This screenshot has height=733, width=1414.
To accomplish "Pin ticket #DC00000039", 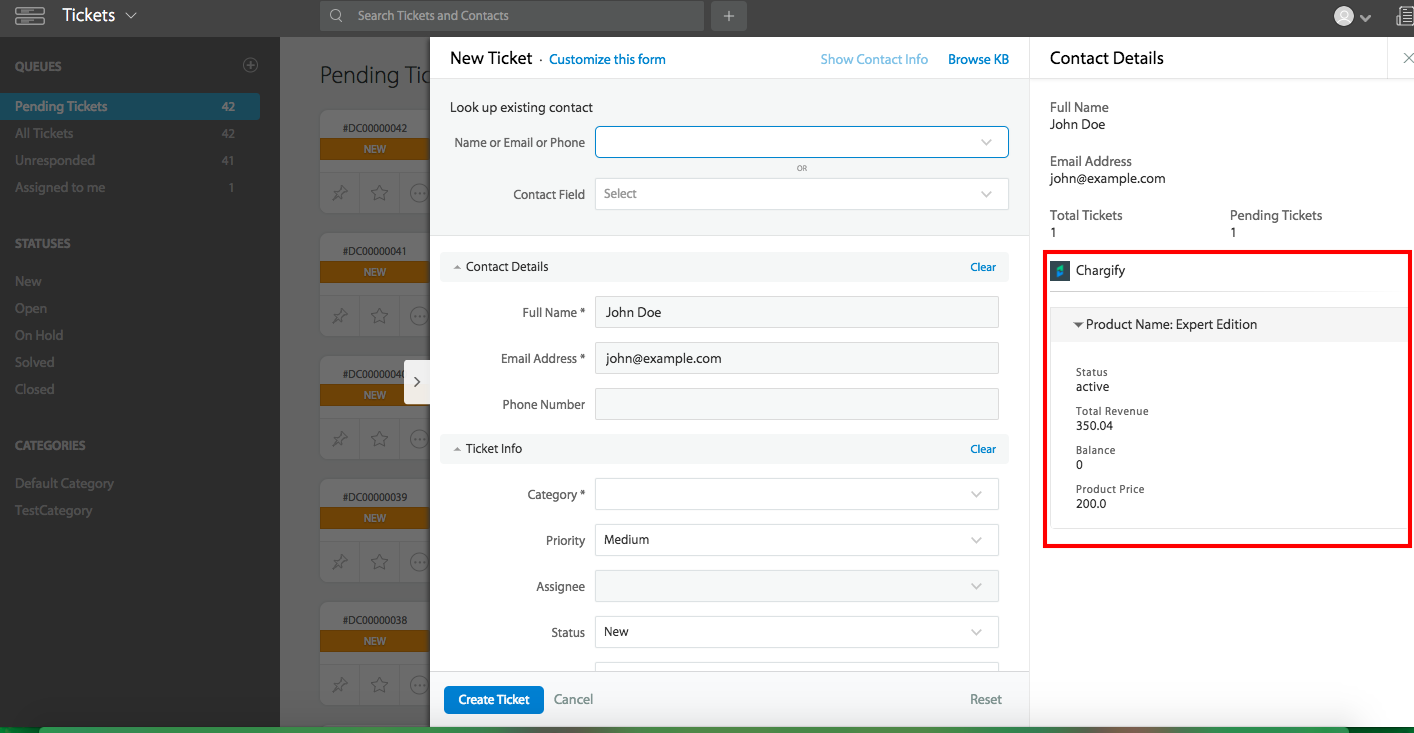I will [x=340, y=562].
